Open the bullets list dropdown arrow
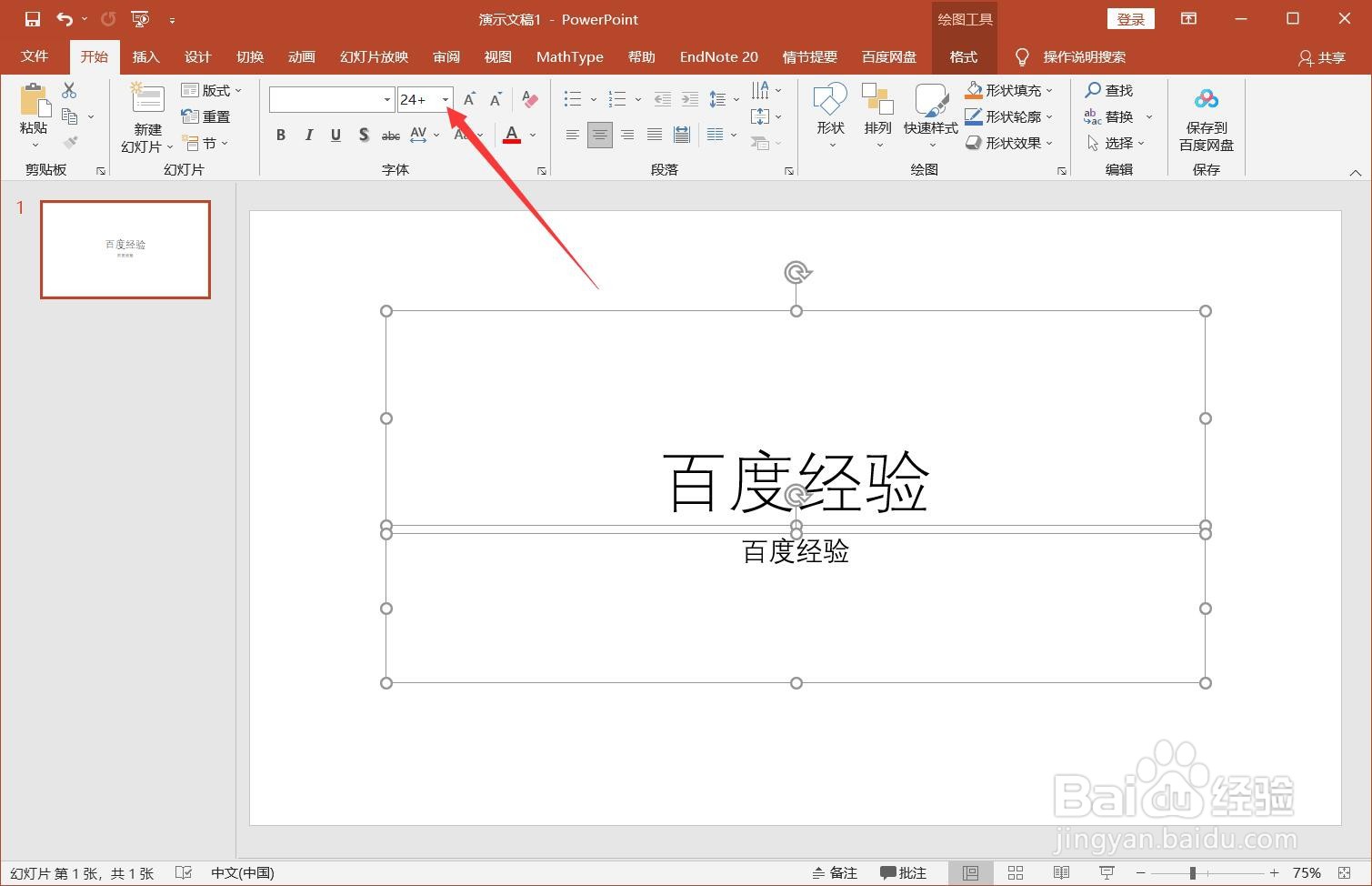Viewport: 1372px width, 886px height. pyautogui.click(x=593, y=99)
